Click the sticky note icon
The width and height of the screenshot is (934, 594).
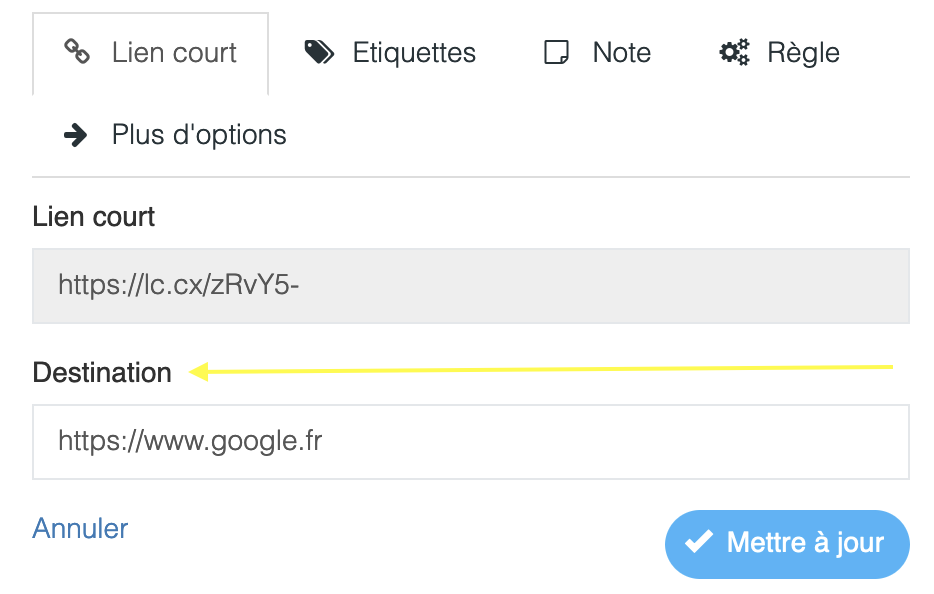556,52
